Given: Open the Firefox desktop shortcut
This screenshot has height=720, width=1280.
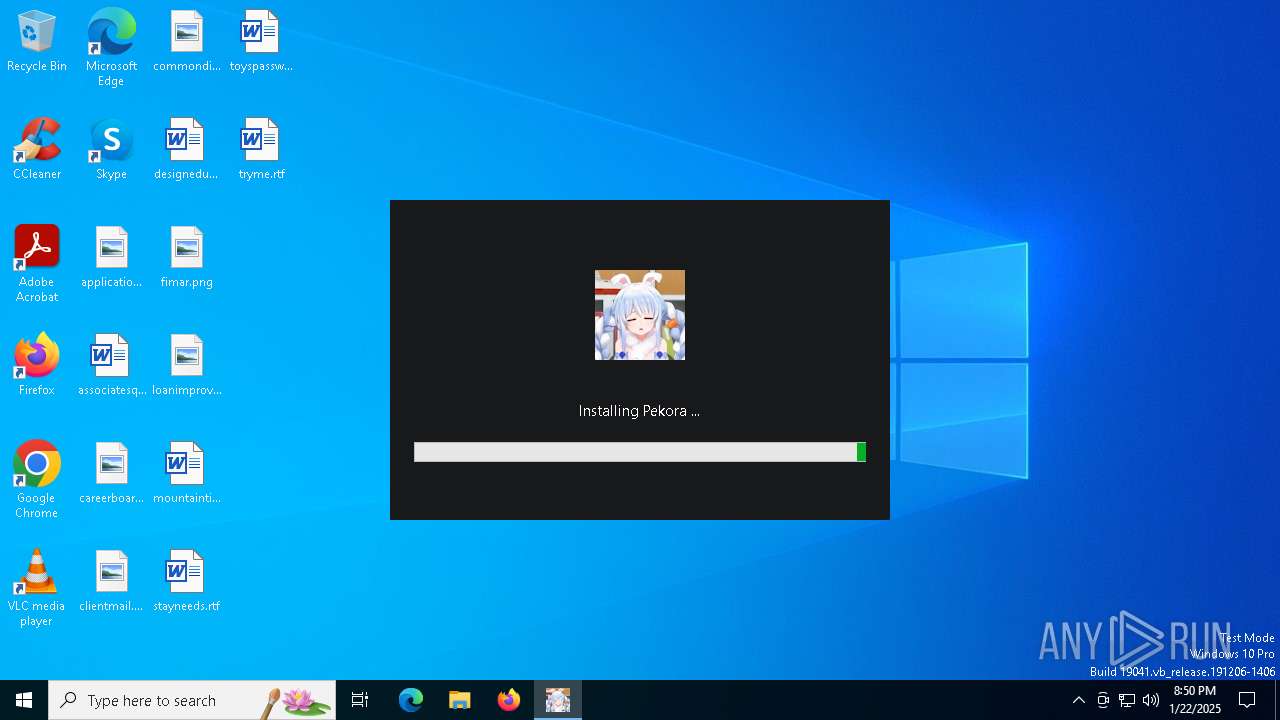Looking at the screenshot, I should click(37, 366).
